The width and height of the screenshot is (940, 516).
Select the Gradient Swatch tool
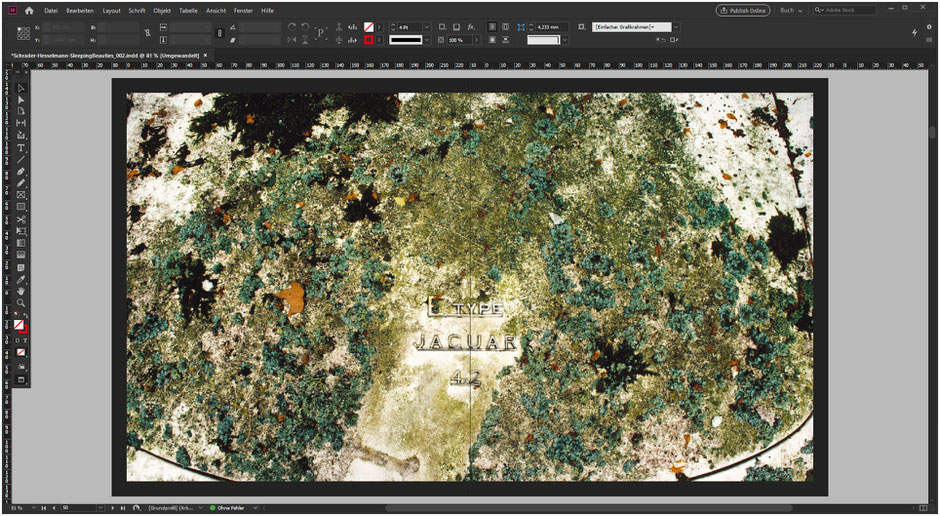[x=21, y=243]
